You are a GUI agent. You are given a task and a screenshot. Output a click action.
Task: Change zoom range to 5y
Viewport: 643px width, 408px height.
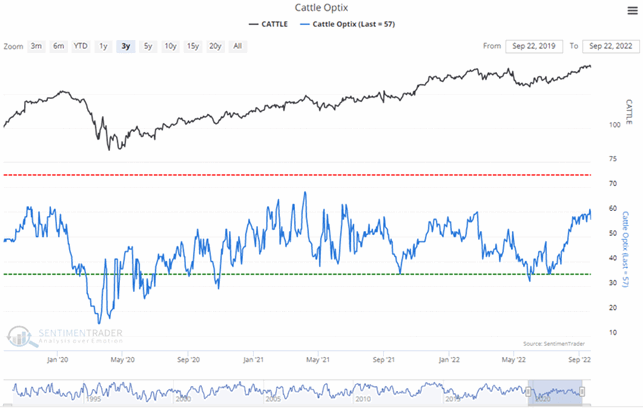click(147, 46)
